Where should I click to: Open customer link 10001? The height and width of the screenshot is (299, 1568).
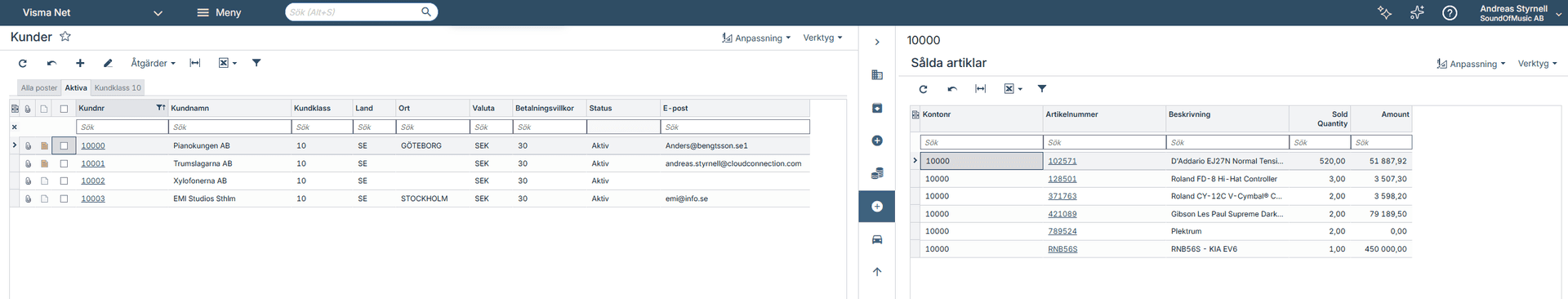coord(93,163)
